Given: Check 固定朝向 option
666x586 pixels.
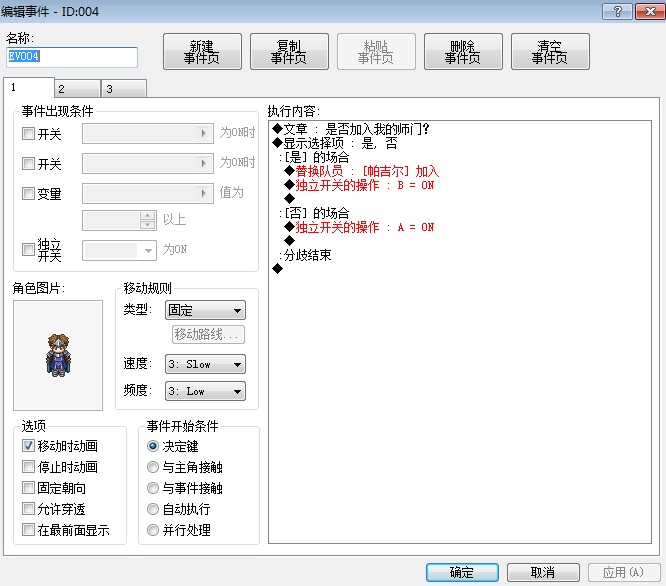Looking at the screenshot, I should 28,487.
